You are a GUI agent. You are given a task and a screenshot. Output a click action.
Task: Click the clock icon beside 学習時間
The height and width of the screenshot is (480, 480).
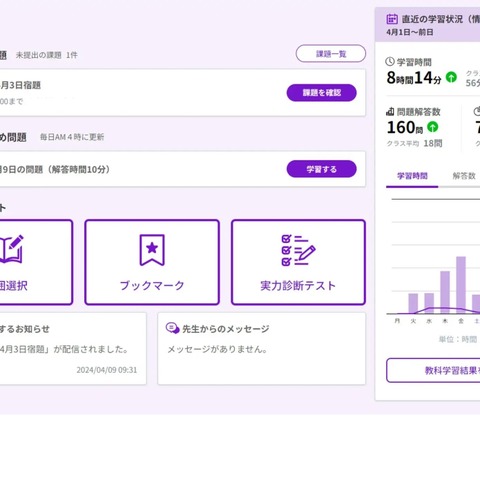390,62
